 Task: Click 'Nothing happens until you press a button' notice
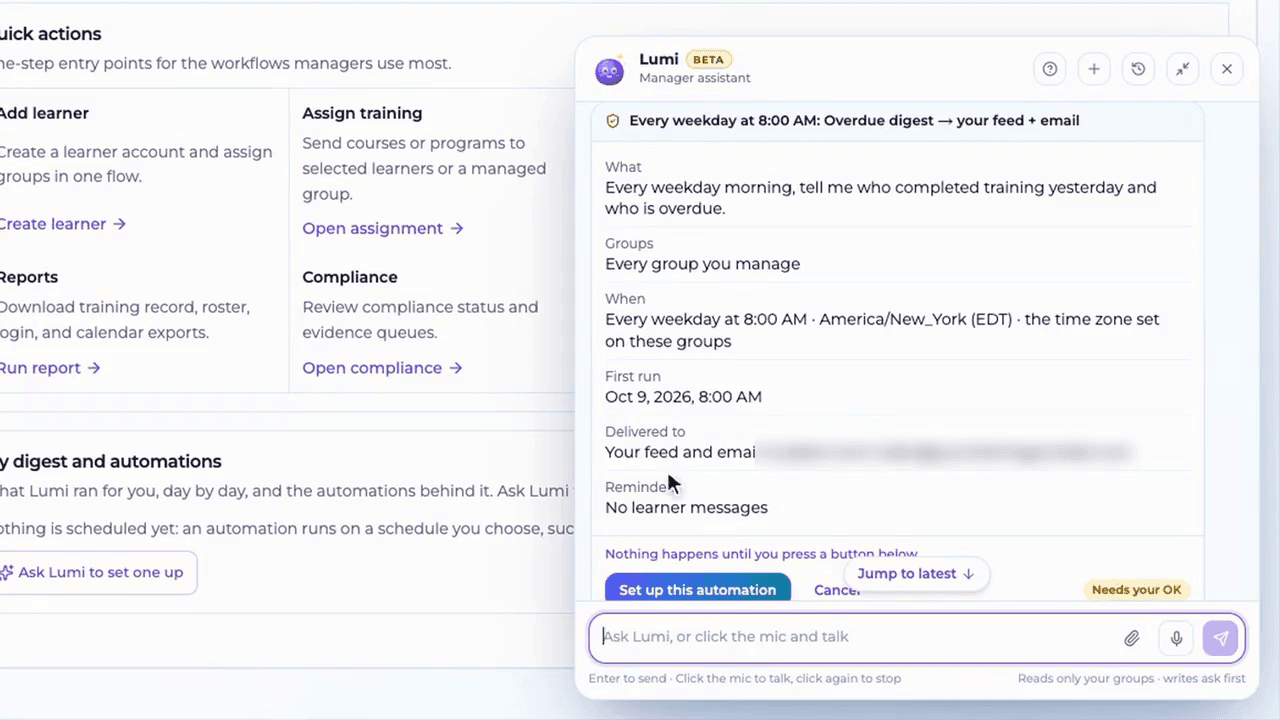761,554
